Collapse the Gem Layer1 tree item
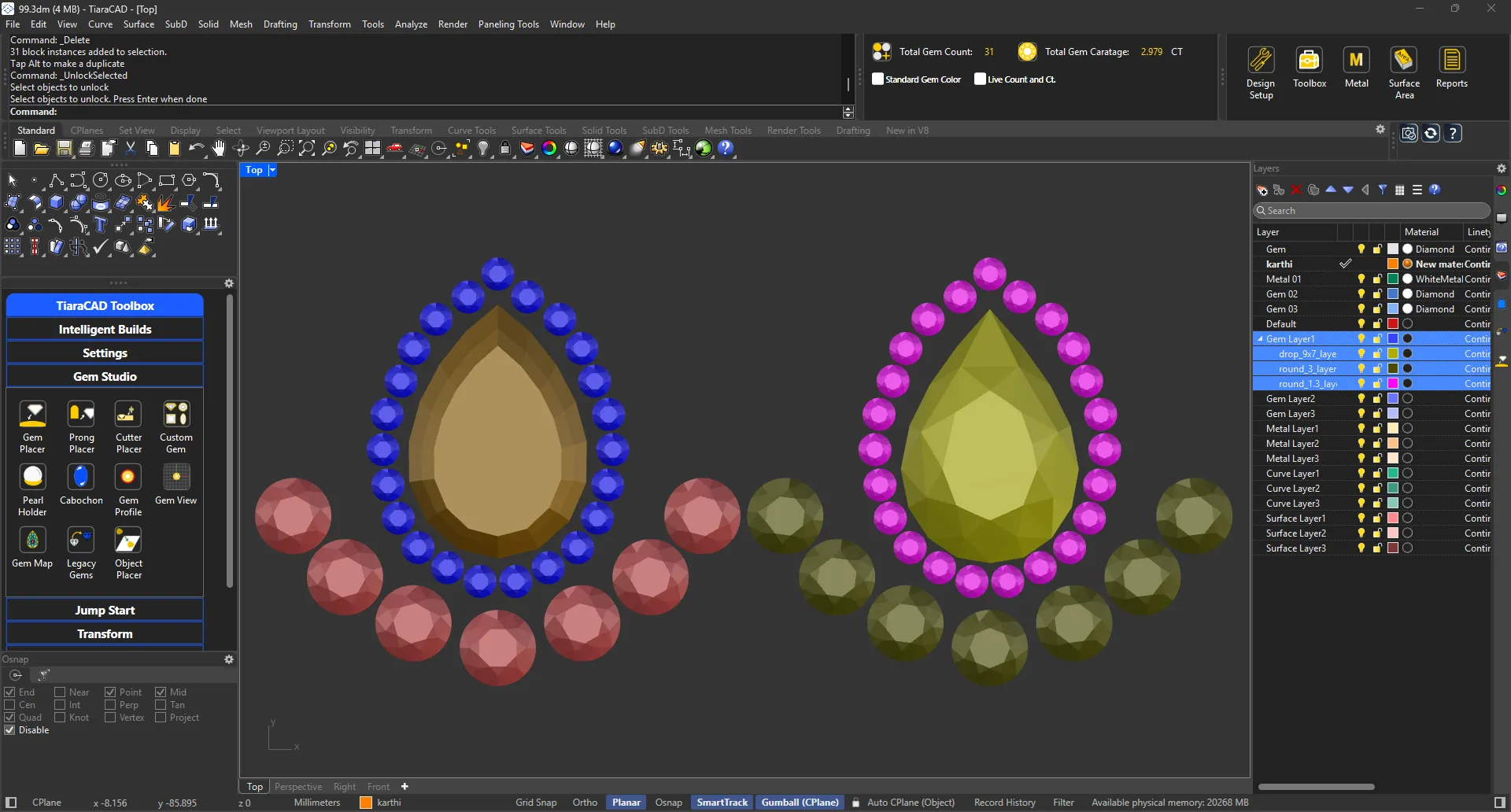 pos(1260,339)
